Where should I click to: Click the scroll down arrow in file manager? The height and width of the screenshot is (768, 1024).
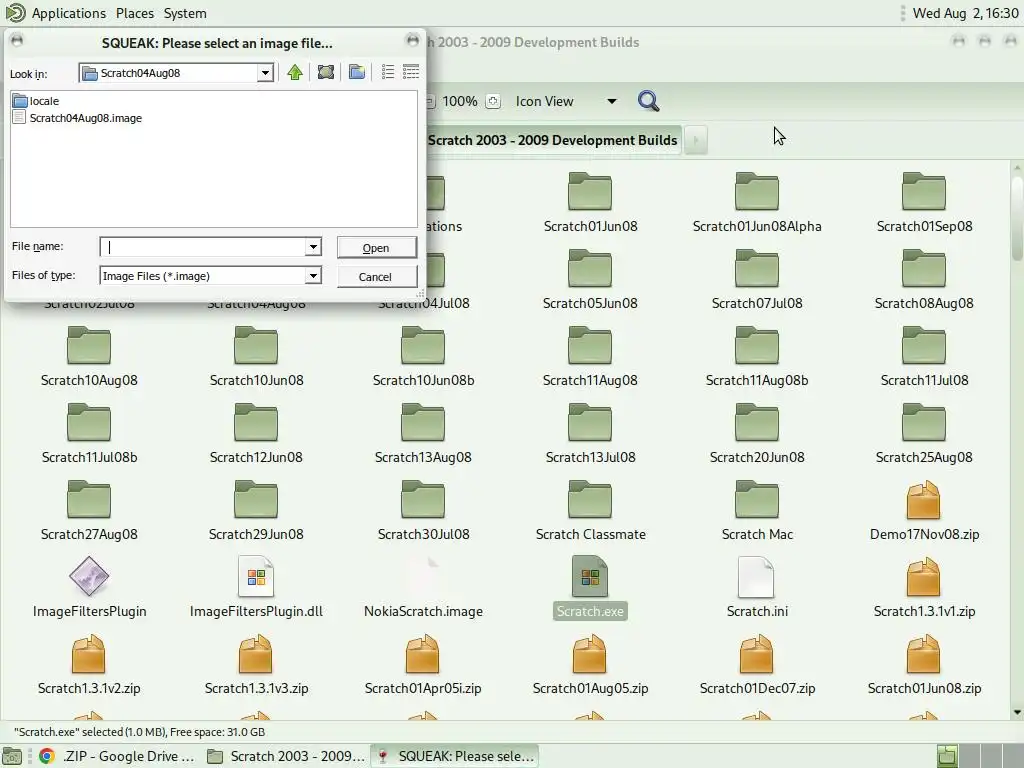(1017, 712)
